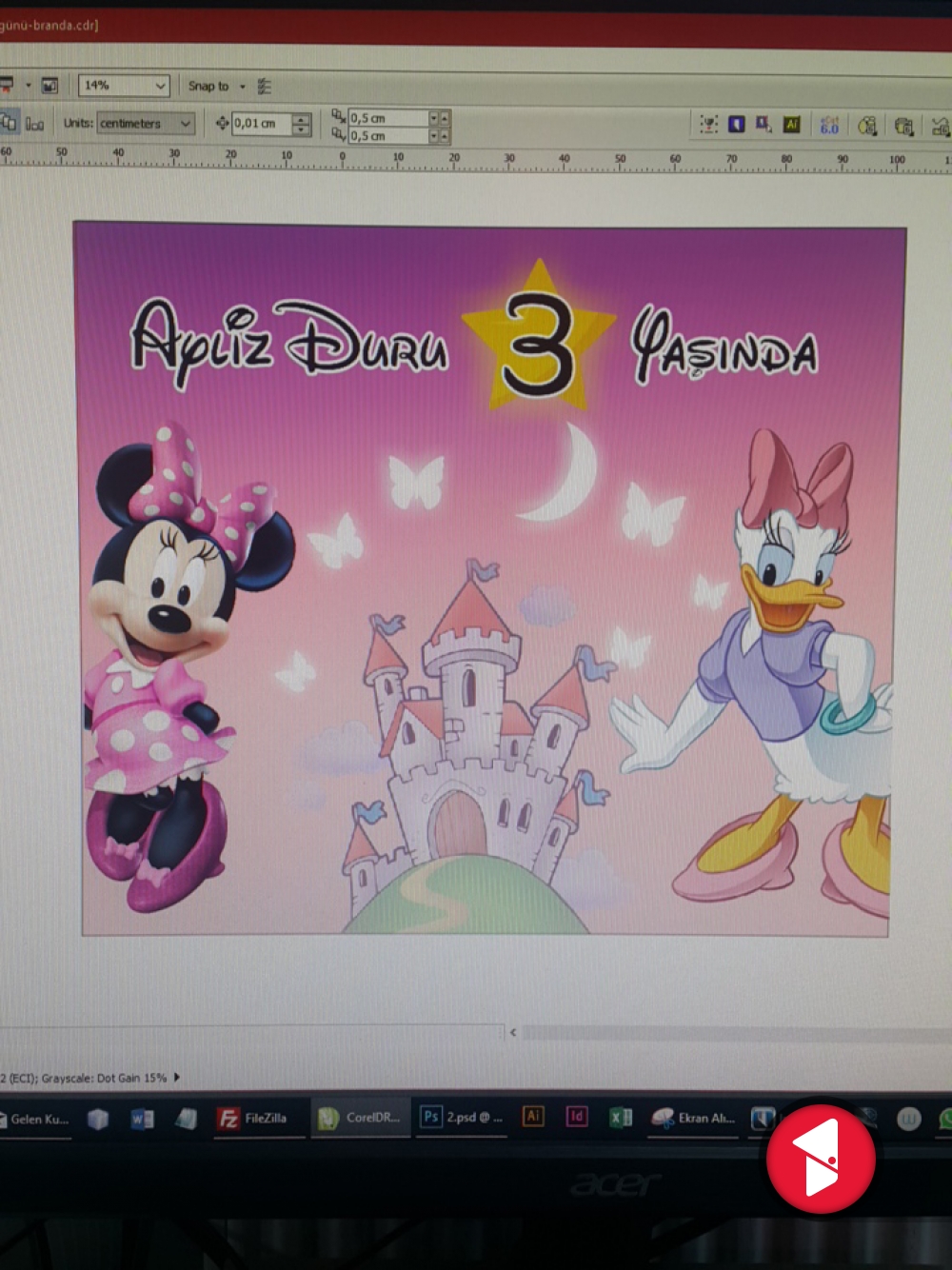Open the Gelen Ku... taskbar window
This screenshot has width=952, height=1270.
[35, 1120]
